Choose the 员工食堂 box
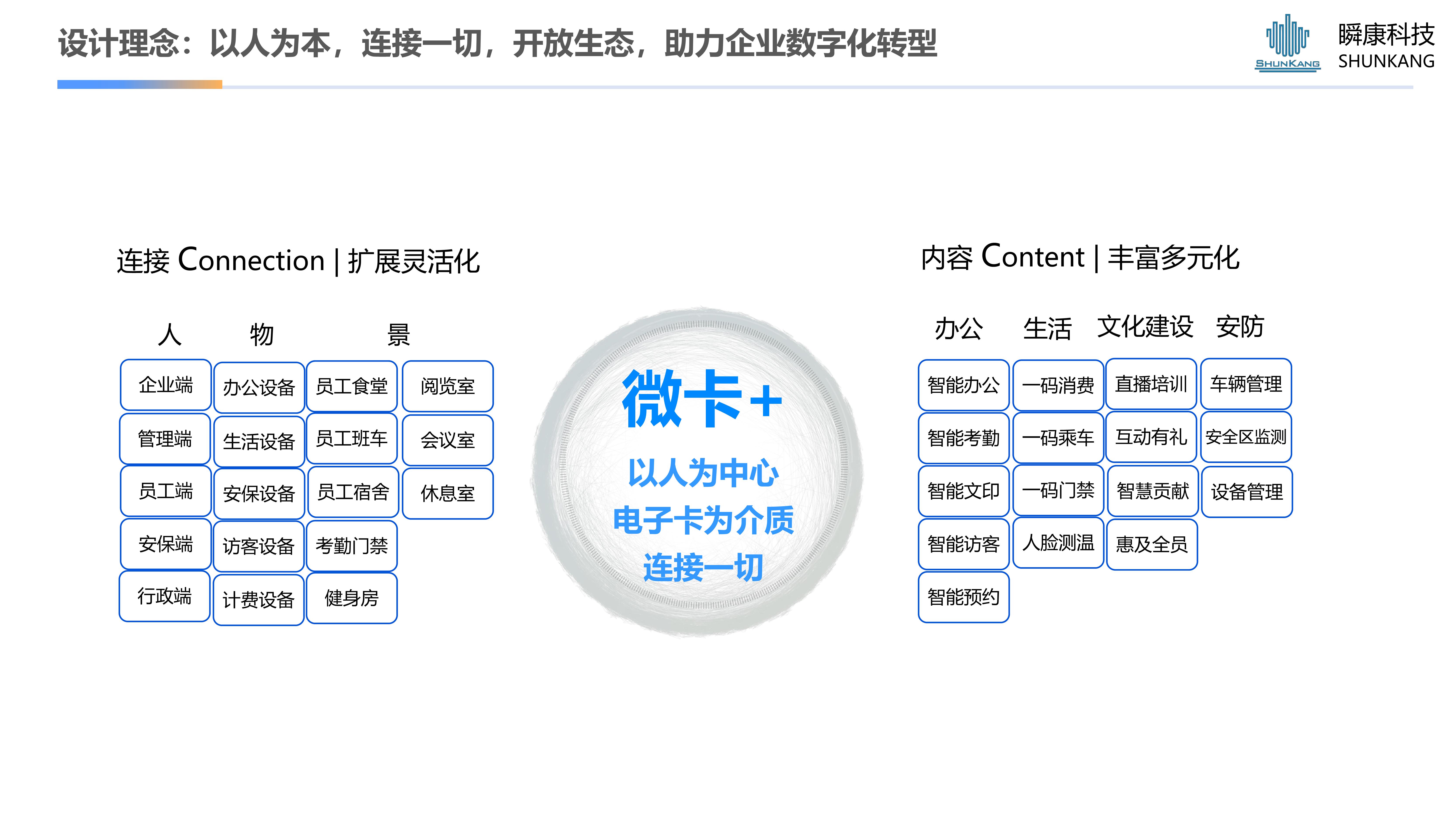 352,387
